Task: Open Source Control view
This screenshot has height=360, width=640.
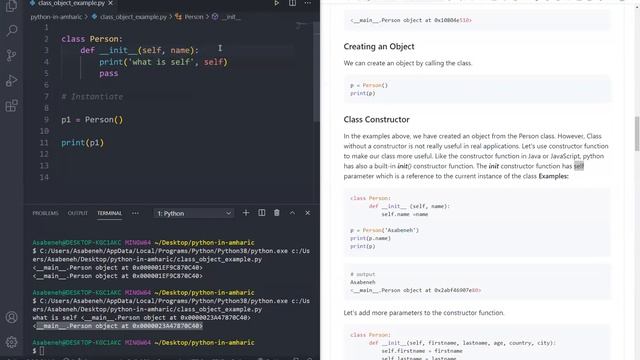Action: pos(11,55)
